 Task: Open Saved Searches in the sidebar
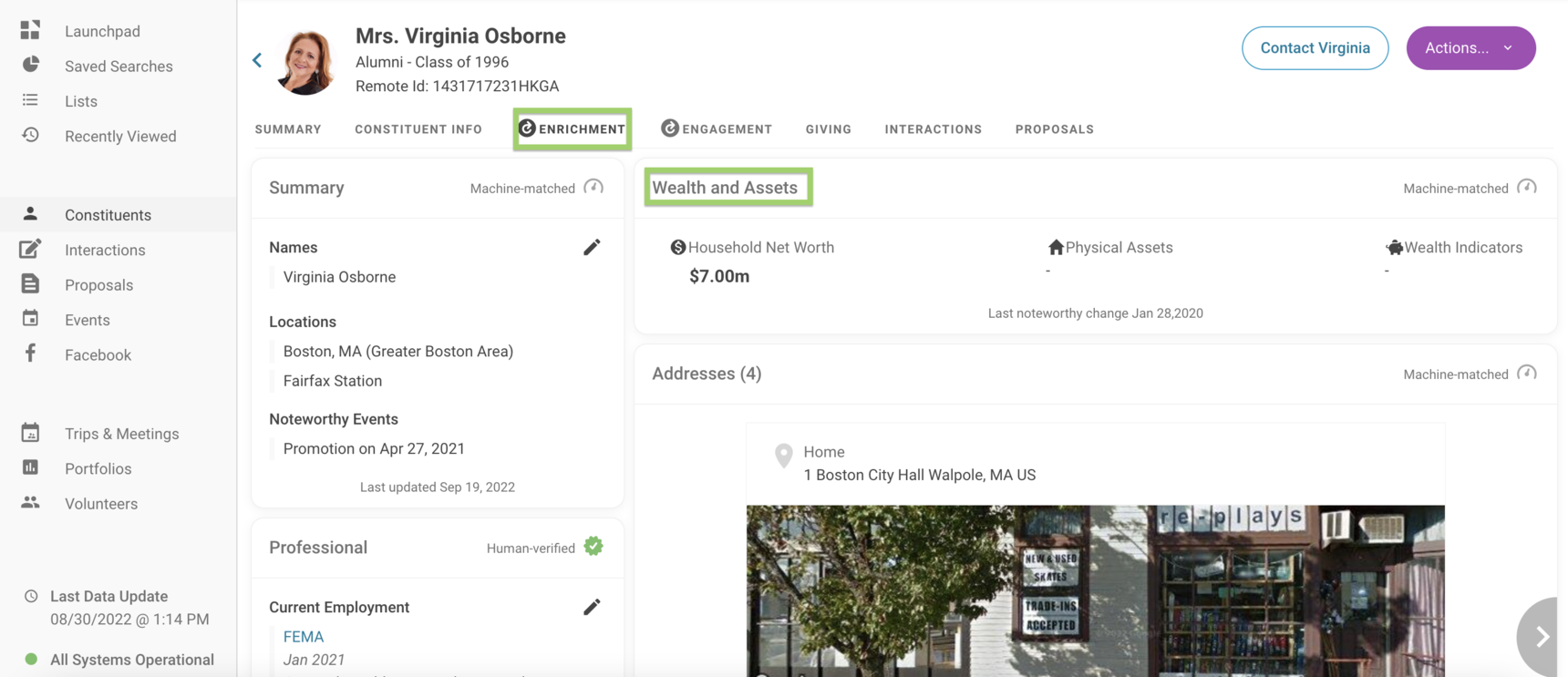pos(118,66)
